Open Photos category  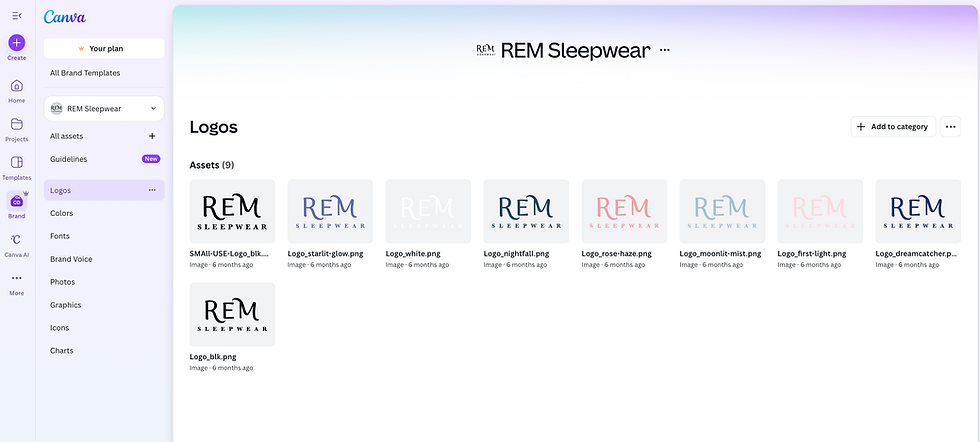click(62, 282)
